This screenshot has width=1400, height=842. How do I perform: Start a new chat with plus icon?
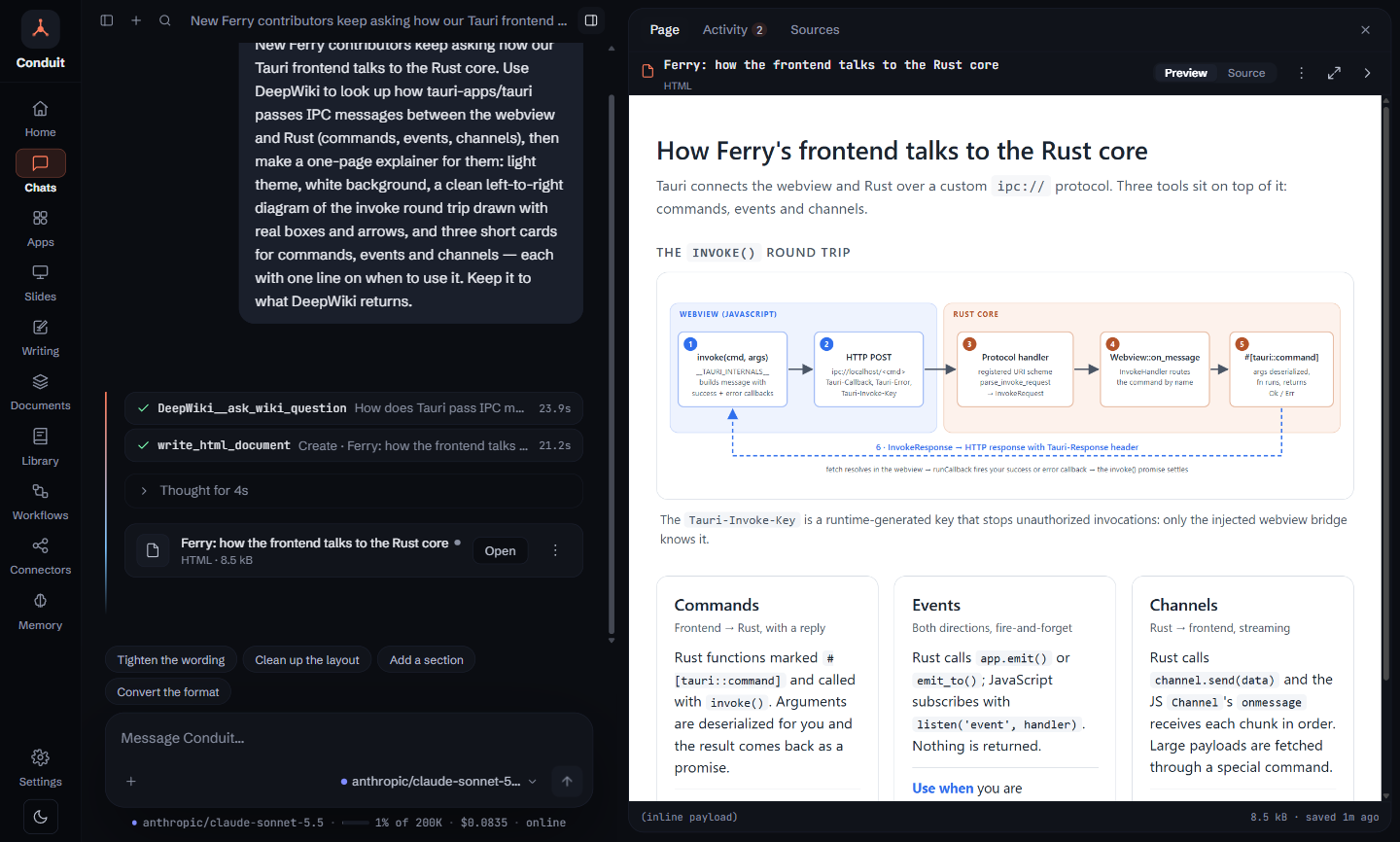136,20
